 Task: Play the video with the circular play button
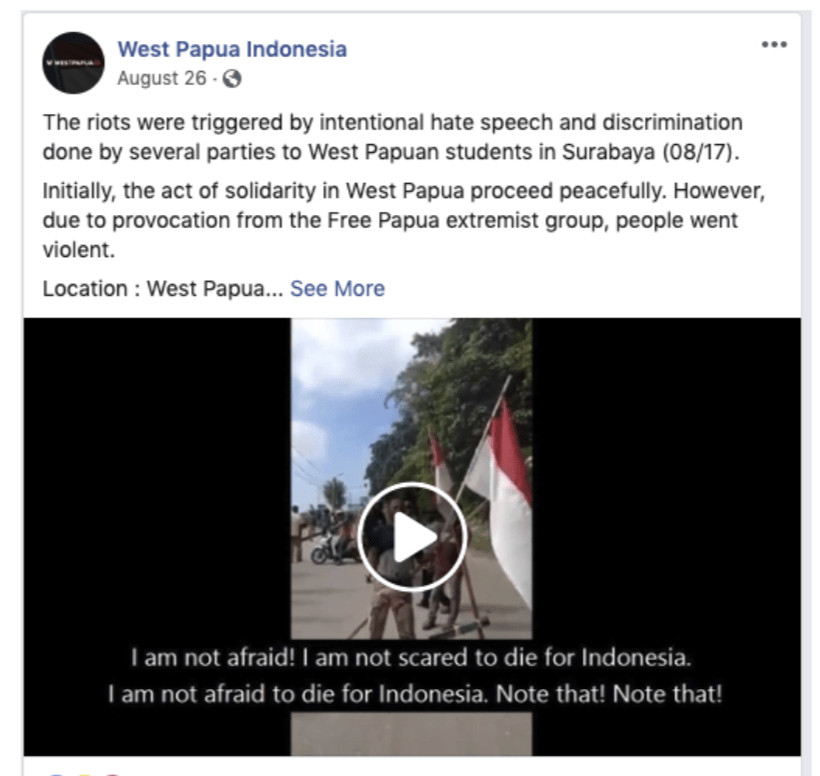click(412, 537)
